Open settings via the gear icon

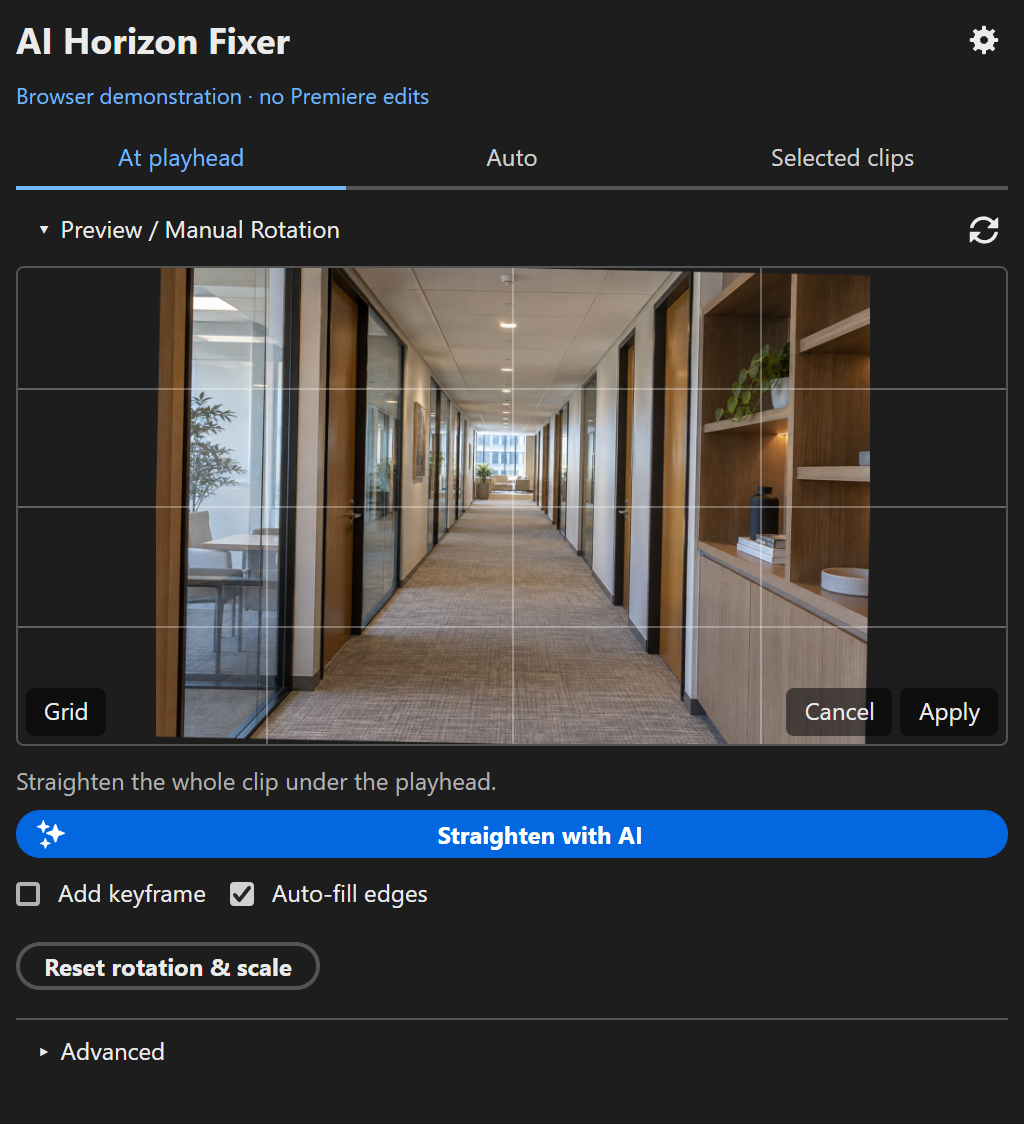coord(983,40)
